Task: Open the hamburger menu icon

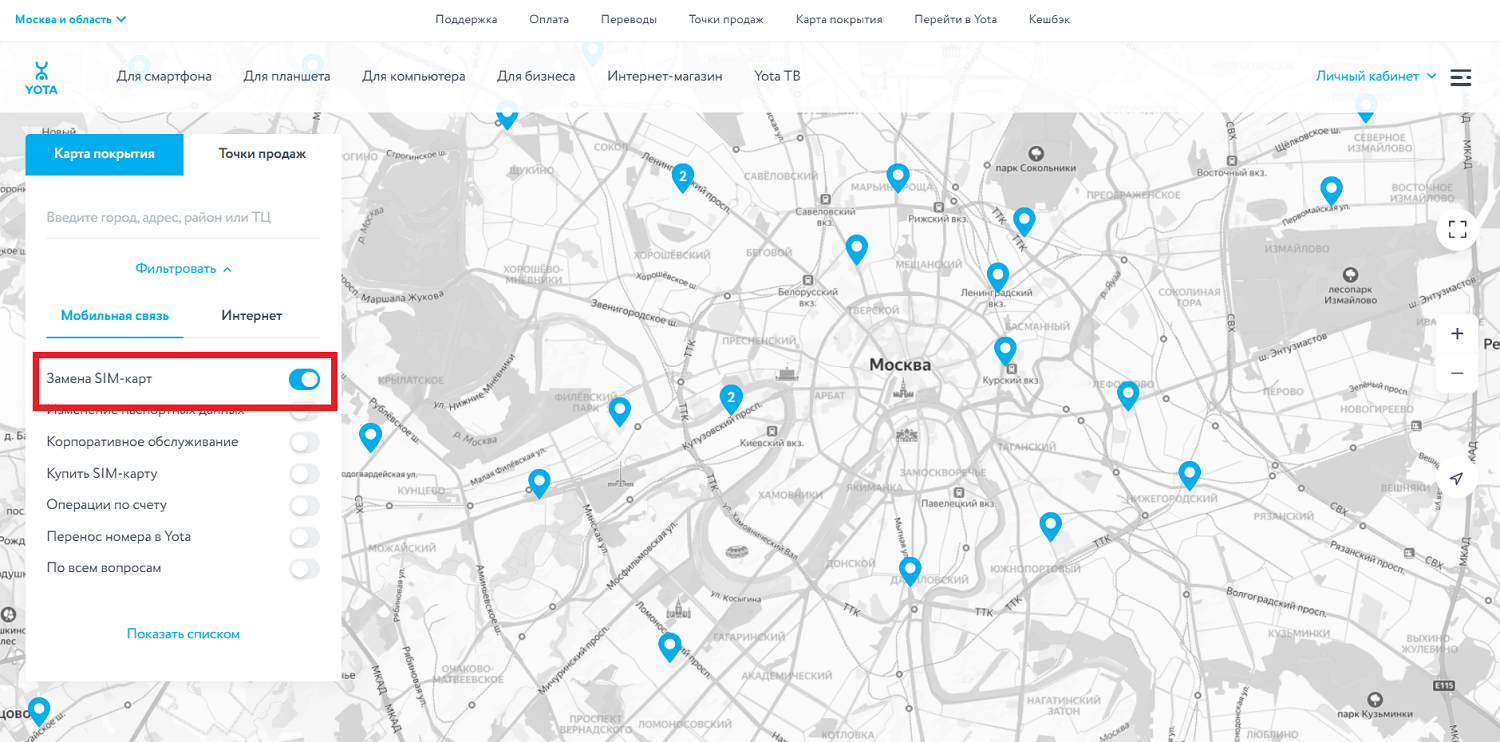Action: [1461, 77]
